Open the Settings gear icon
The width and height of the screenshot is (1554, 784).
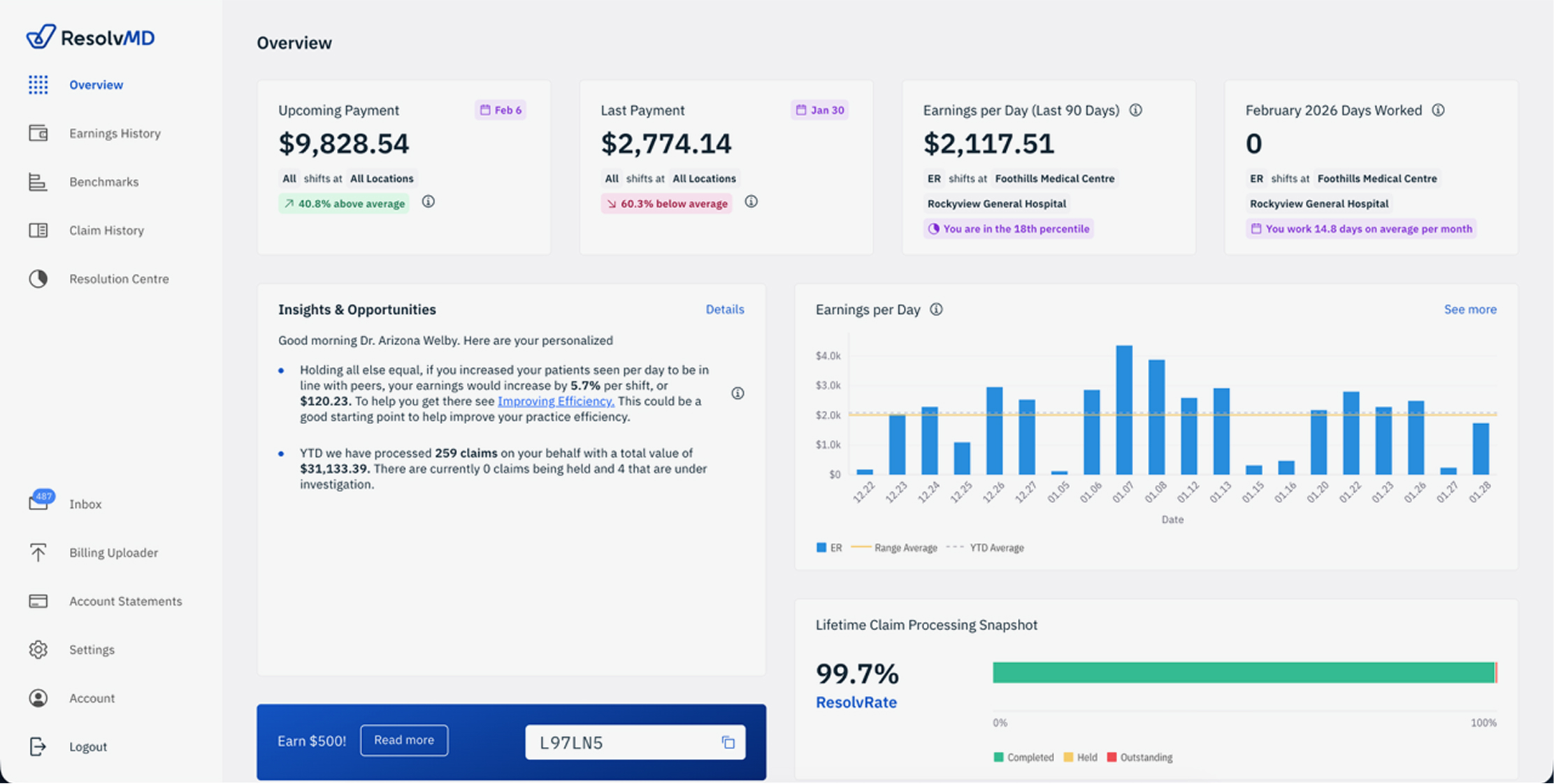pos(38,650)
